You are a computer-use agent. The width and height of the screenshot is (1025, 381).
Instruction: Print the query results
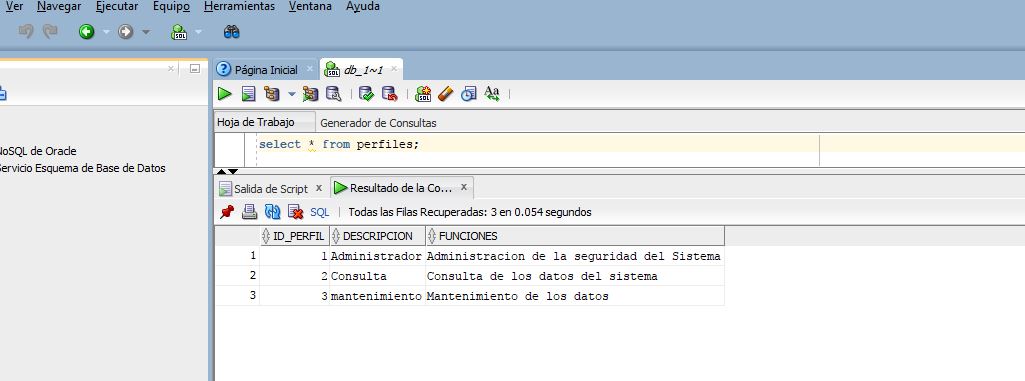250,212
